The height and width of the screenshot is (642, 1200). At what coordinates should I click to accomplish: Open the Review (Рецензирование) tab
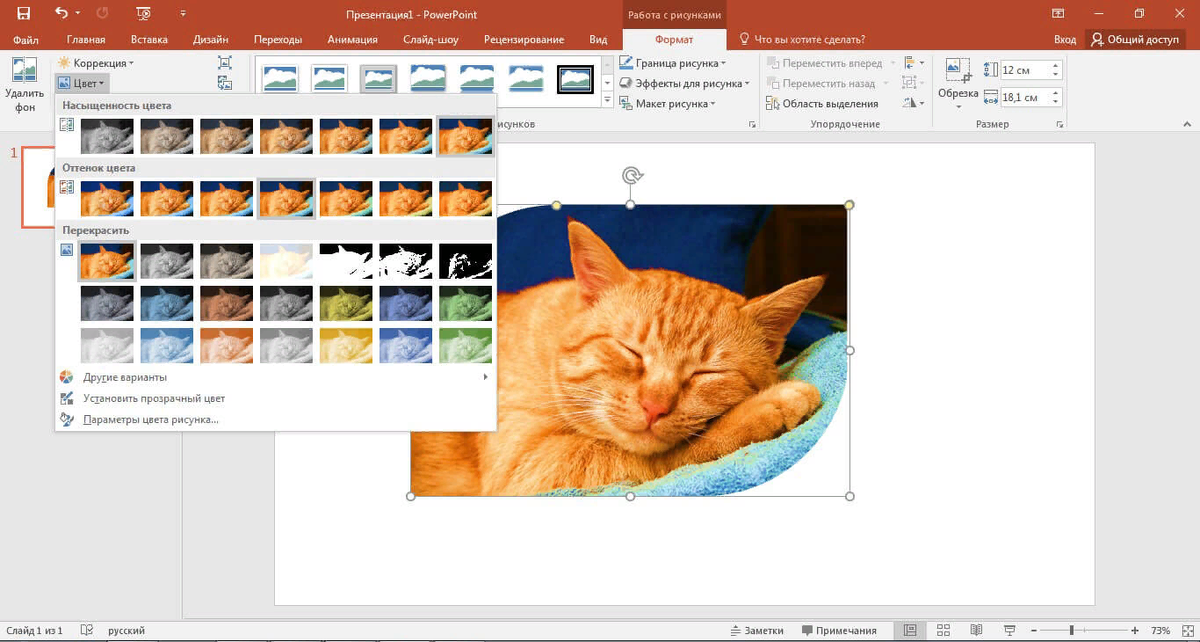point(524,39)
